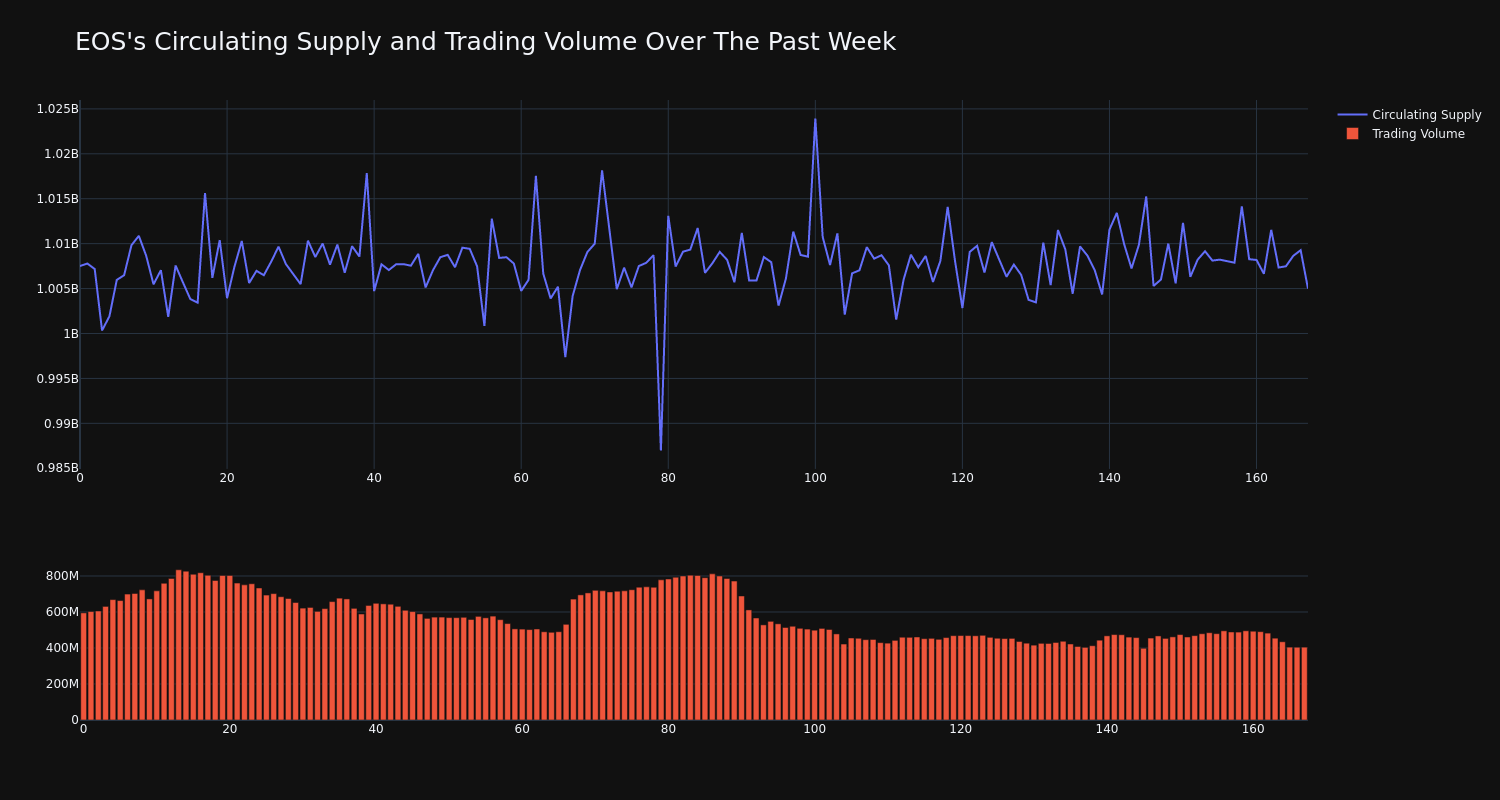Click the purple Circulating Supply line swatch
1500x800 pixels.
point(1352,115)
